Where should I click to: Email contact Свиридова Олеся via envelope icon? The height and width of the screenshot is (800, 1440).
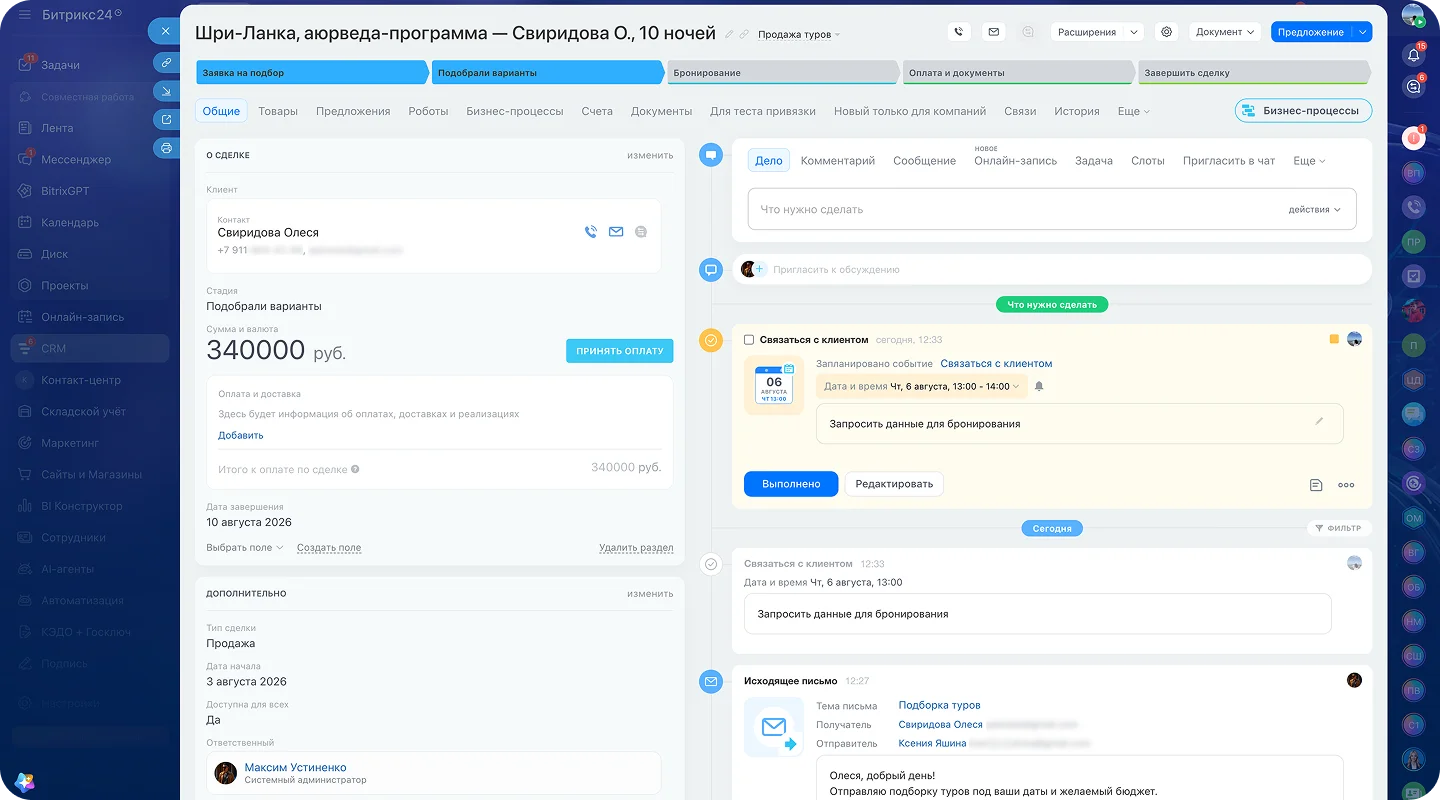coord(616,232)
